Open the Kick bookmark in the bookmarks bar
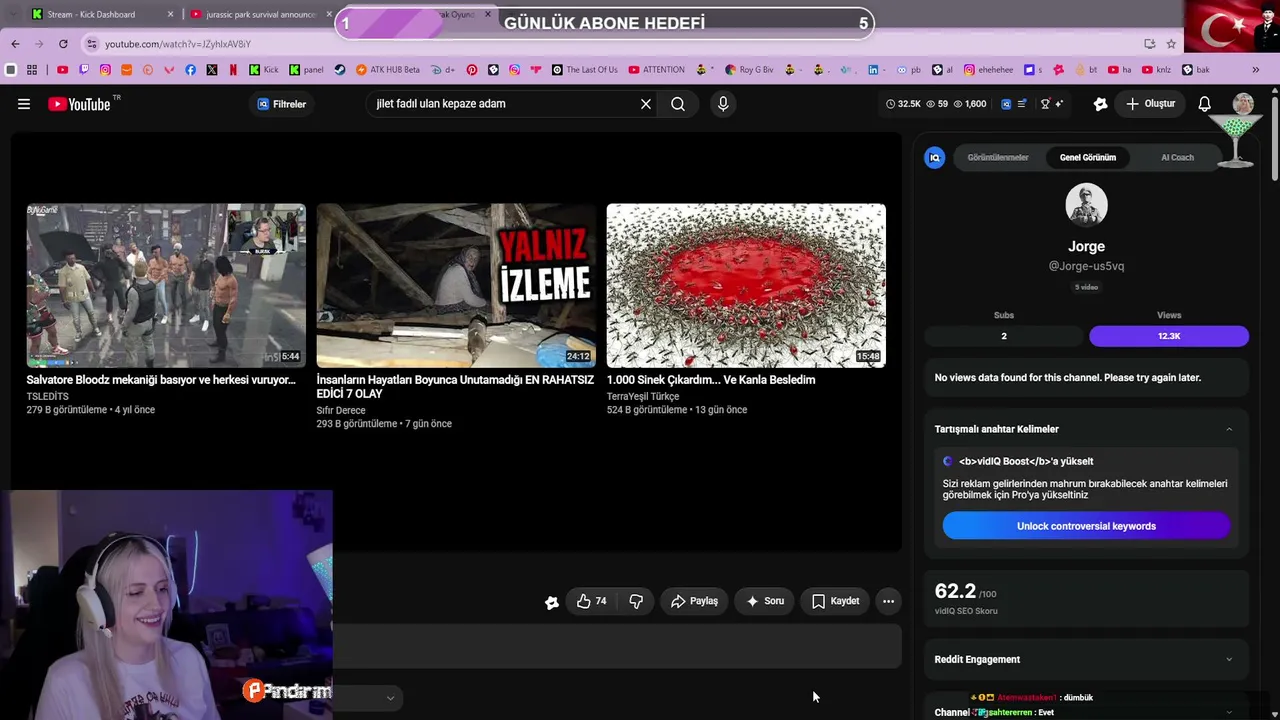This screenshot has width=1280, height=720. [264, 70]
